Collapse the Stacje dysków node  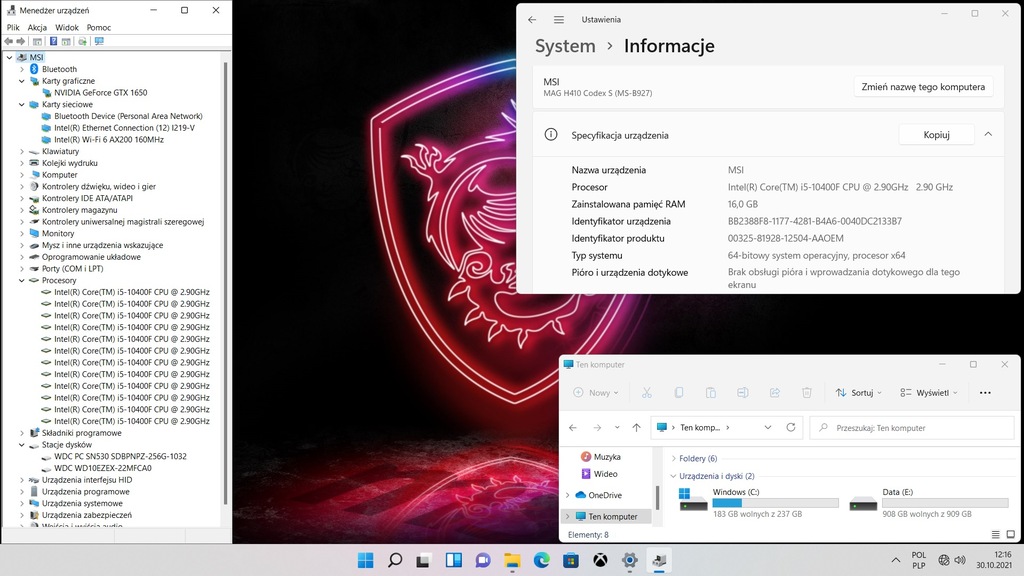coord(22,445)
